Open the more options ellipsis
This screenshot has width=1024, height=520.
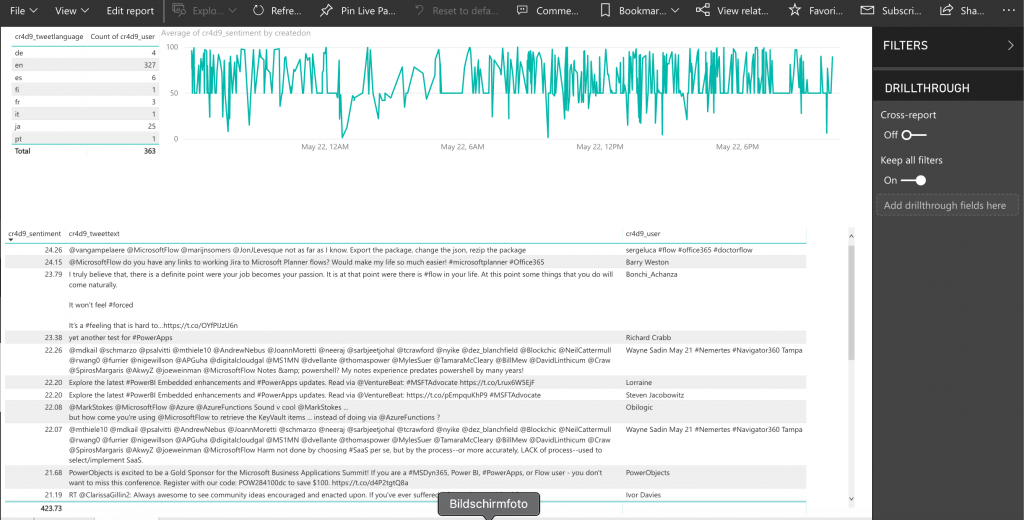coord(1008,10)
